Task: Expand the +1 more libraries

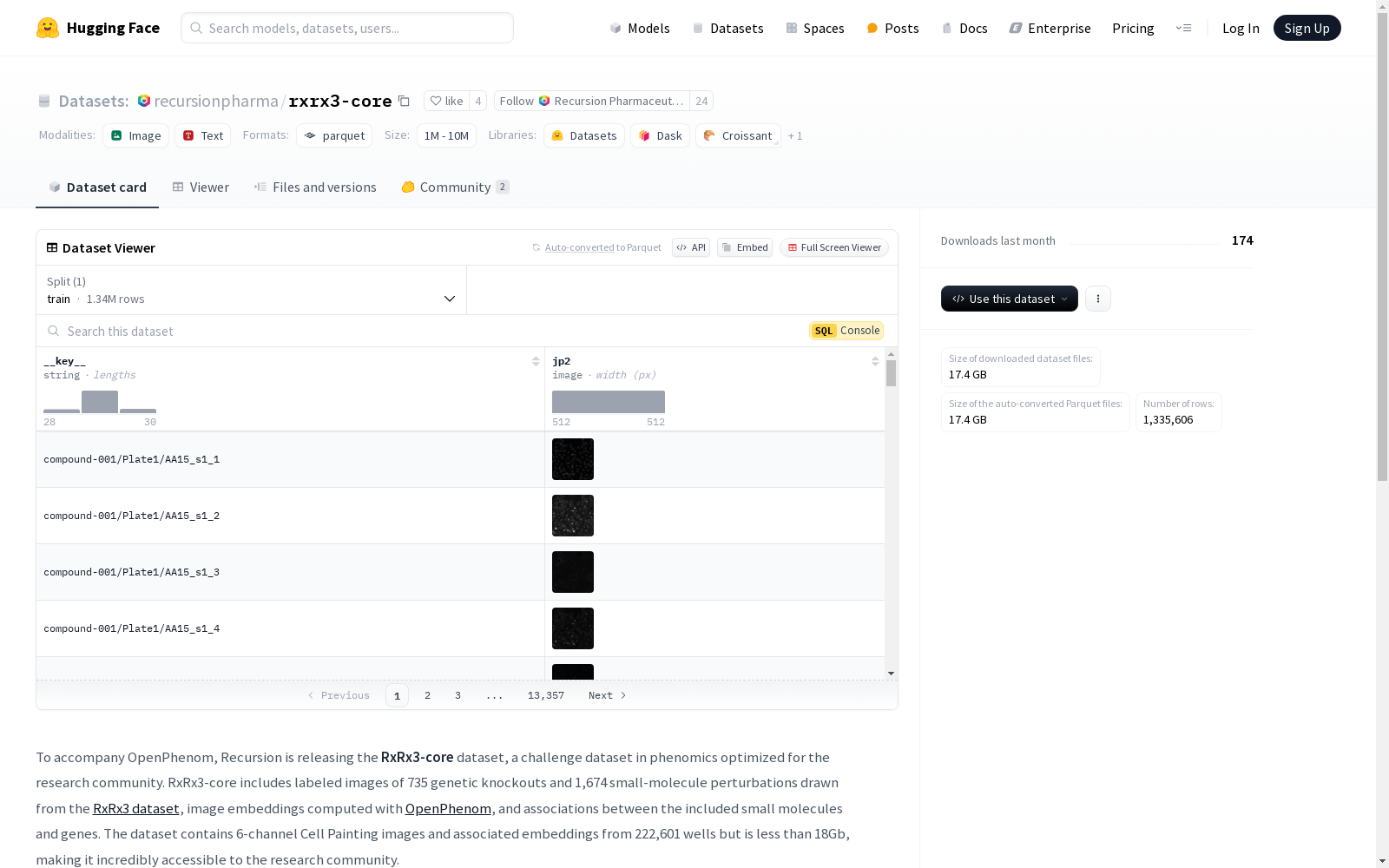Action: 795,136
